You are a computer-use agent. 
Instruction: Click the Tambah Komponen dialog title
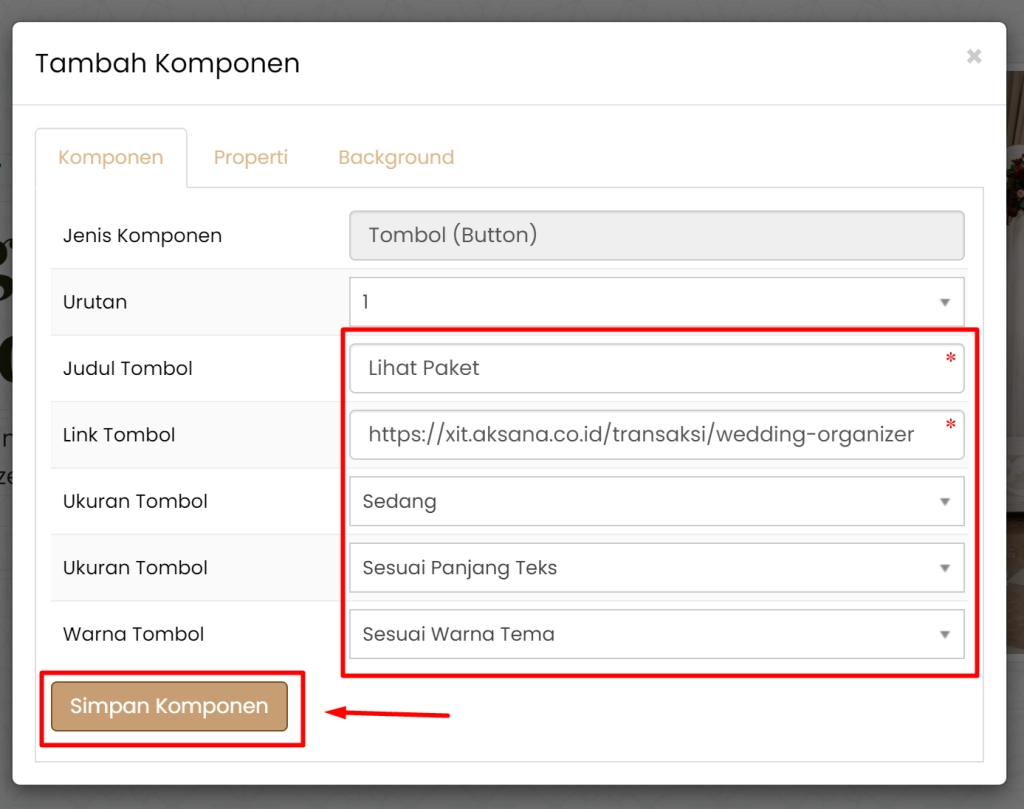pos(167,64)
